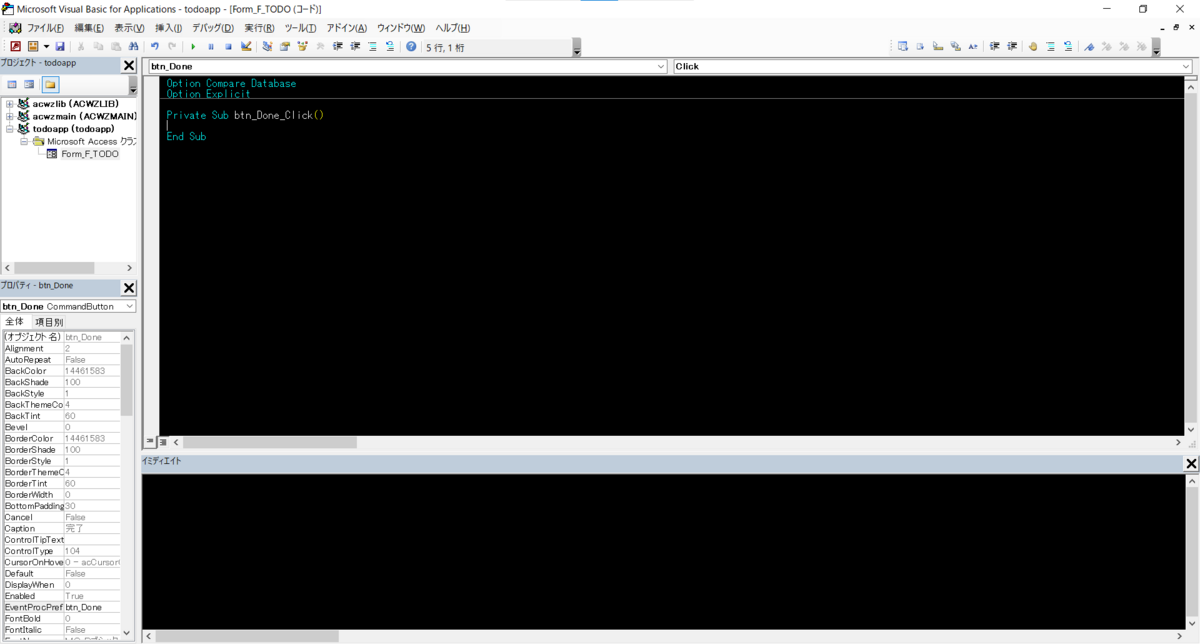Open the Properties Window toolbar icon

(x=285, y=46)
